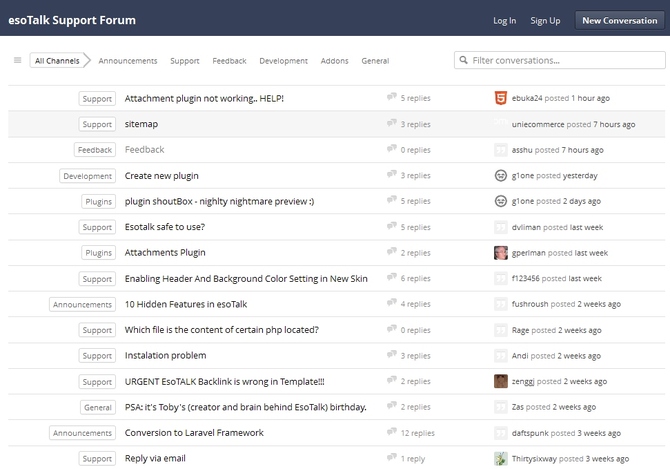Click reply bubble icon for Conversion to Laravel
The image size is (670, 469).
pyautogui.click(x=391, y=432)
